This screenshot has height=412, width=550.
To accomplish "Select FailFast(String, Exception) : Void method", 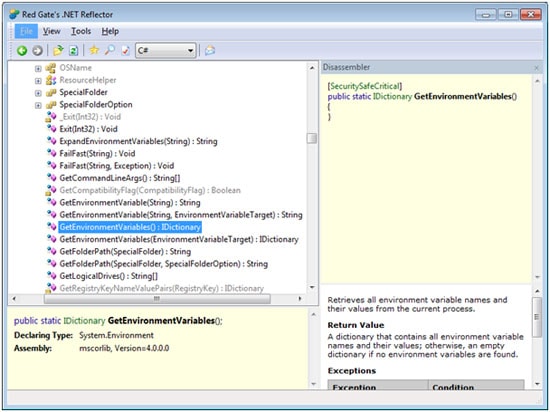I will 117,166.
